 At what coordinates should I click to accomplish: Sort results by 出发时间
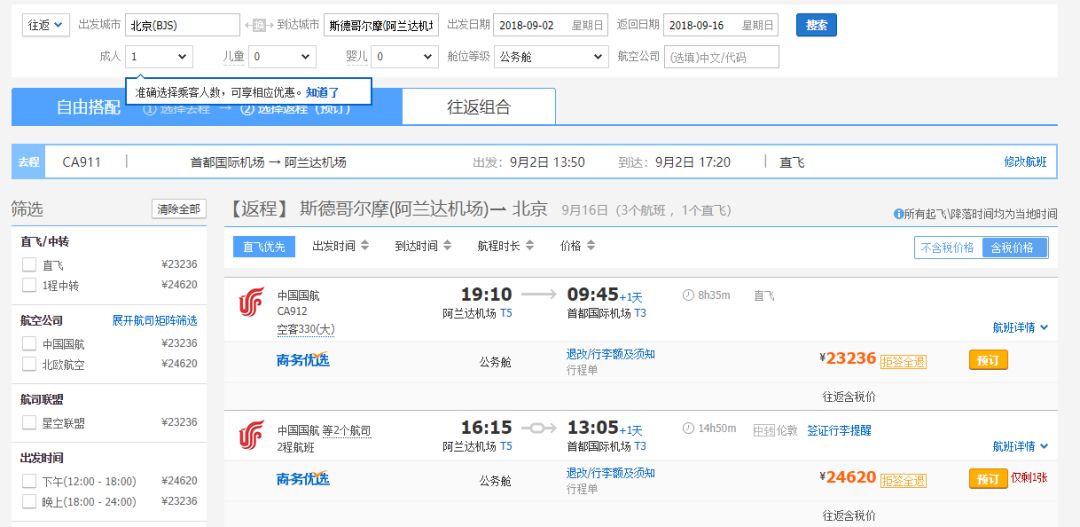pyautogui.click(x=340, y=246)
